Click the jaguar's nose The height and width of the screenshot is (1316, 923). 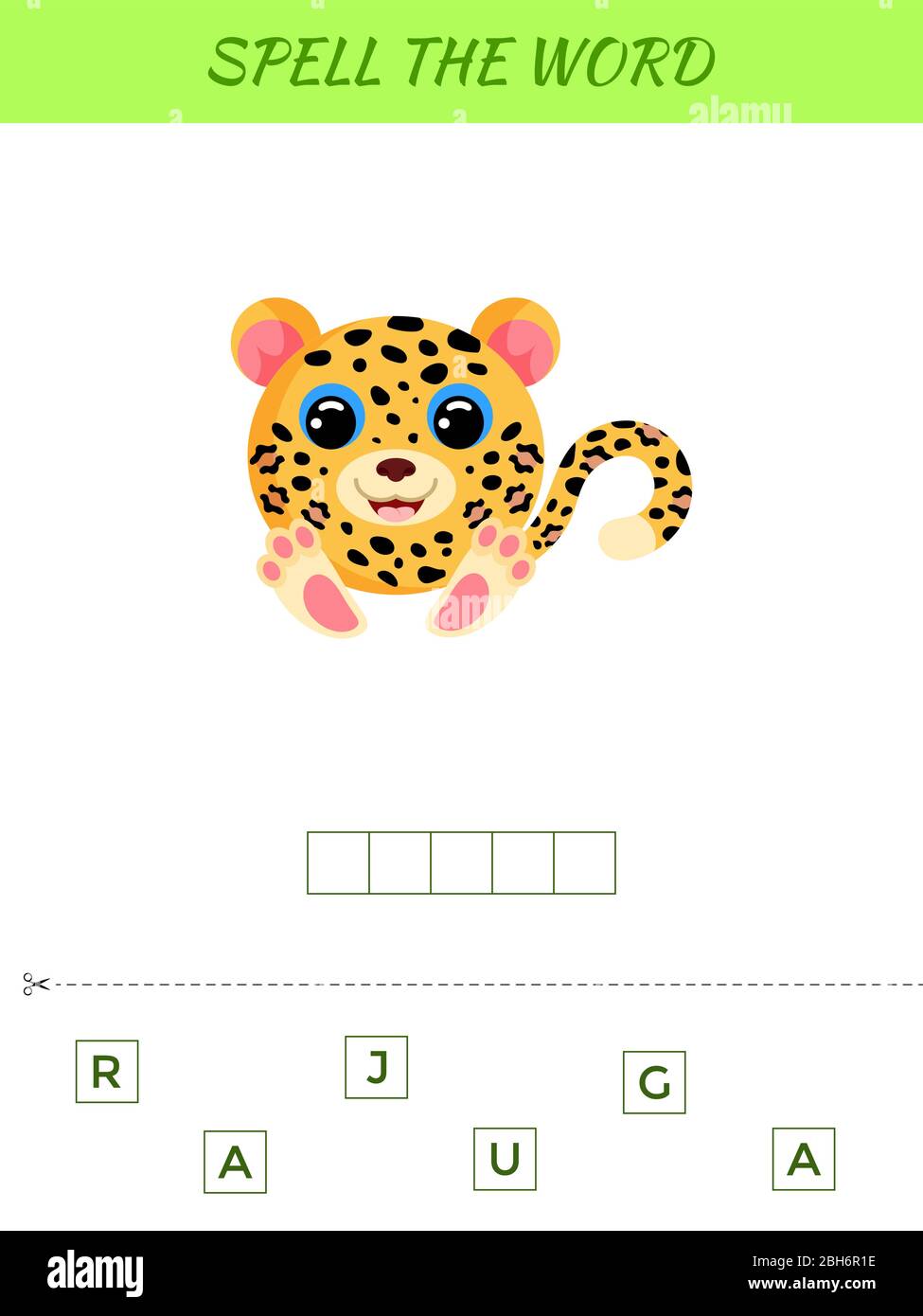pyautogui.click(x=396, y=470)
